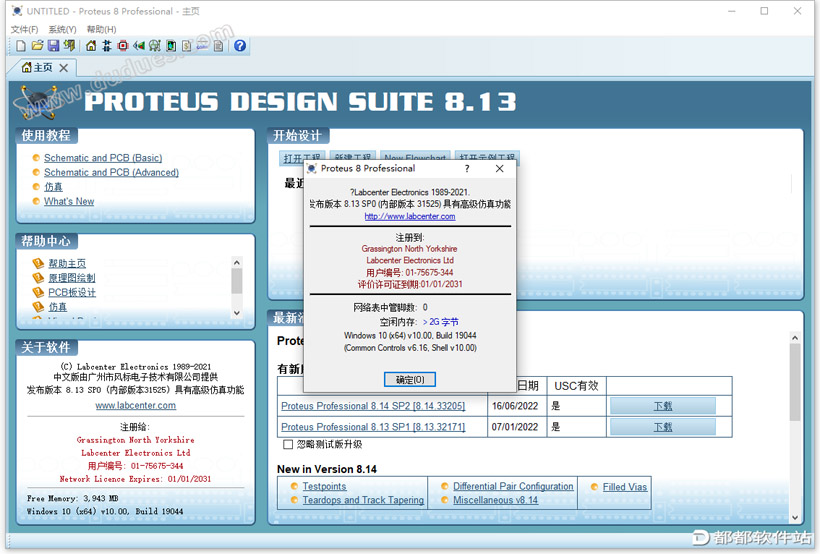Viewport: 820px width, 554px height.
Task: Click the '> 2G 字节' free memory value
Action: pyautogui.click(x=440, y=322)
